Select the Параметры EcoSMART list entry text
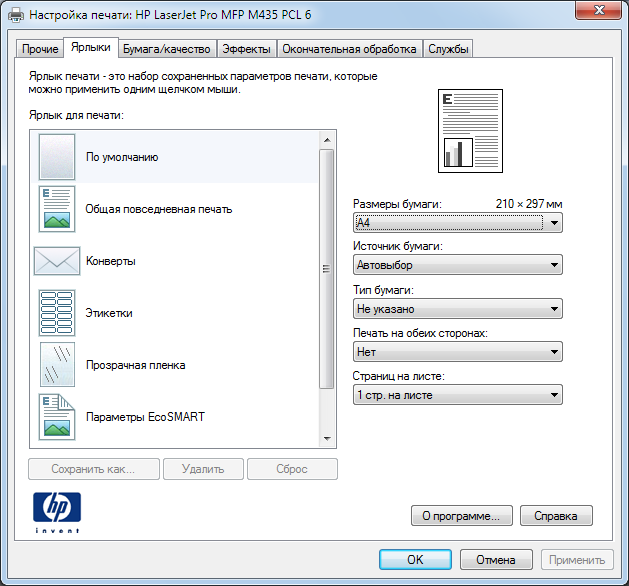 pos(145,417)
